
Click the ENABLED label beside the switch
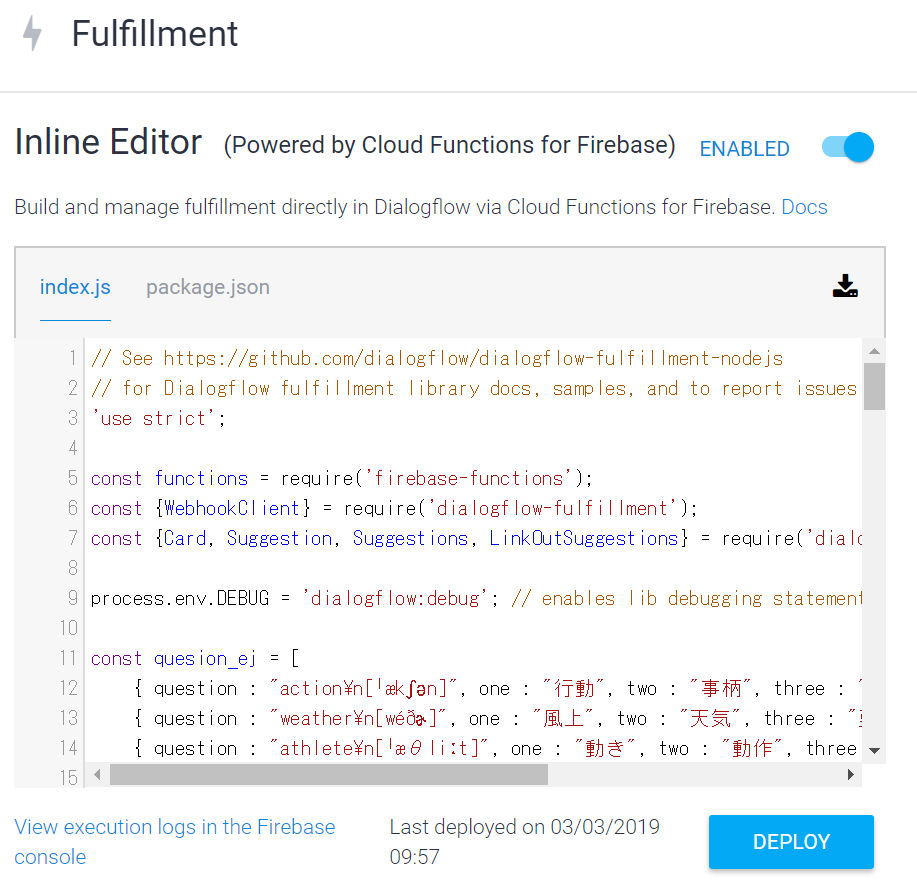pos(744,149)
